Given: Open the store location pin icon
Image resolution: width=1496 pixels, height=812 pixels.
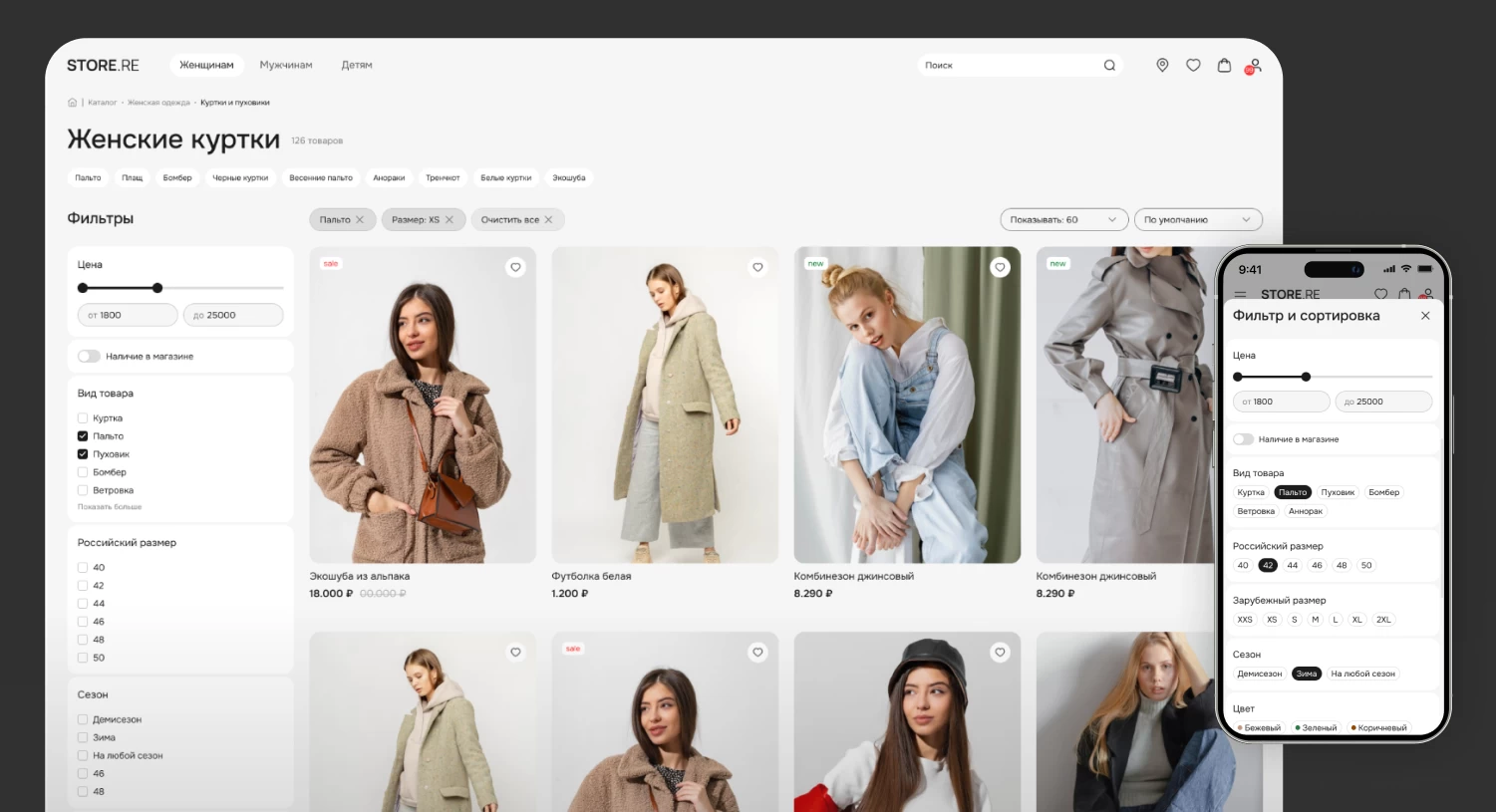Looking at the screenshot, I should (x=1162, y=65).
